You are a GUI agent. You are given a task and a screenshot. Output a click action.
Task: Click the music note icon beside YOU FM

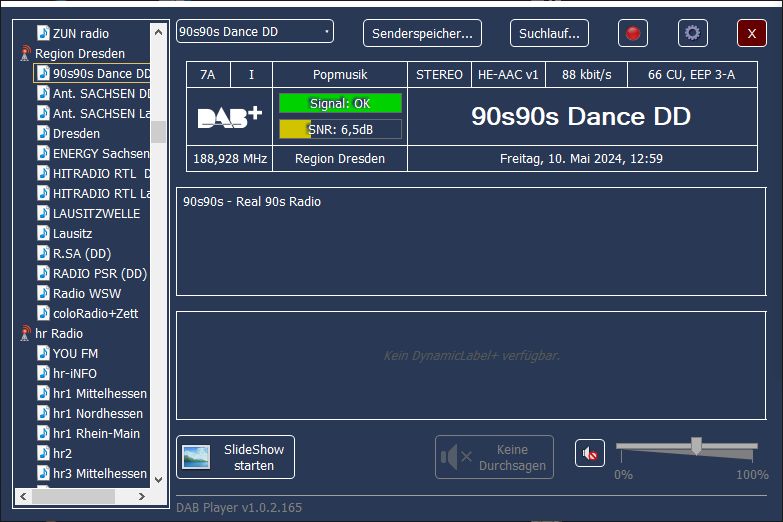click(43, 354)
